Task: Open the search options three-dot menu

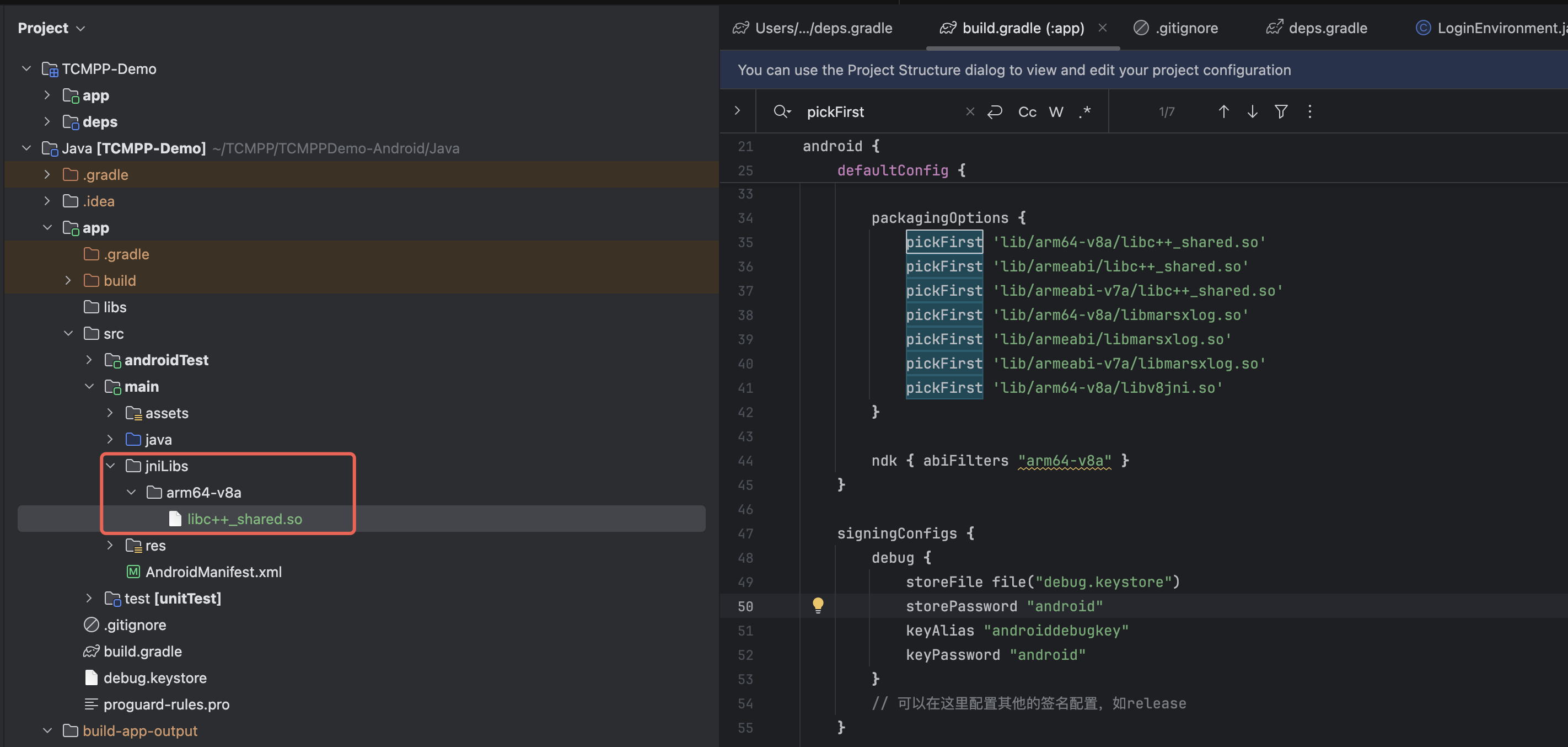Action: pos(1309,111)
